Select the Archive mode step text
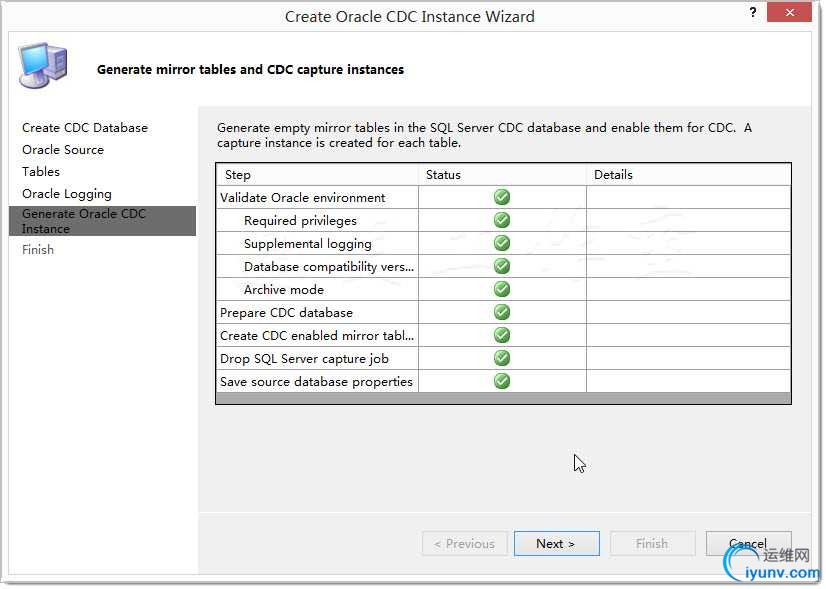Screen dimensions: 826x589 [284, 290]
